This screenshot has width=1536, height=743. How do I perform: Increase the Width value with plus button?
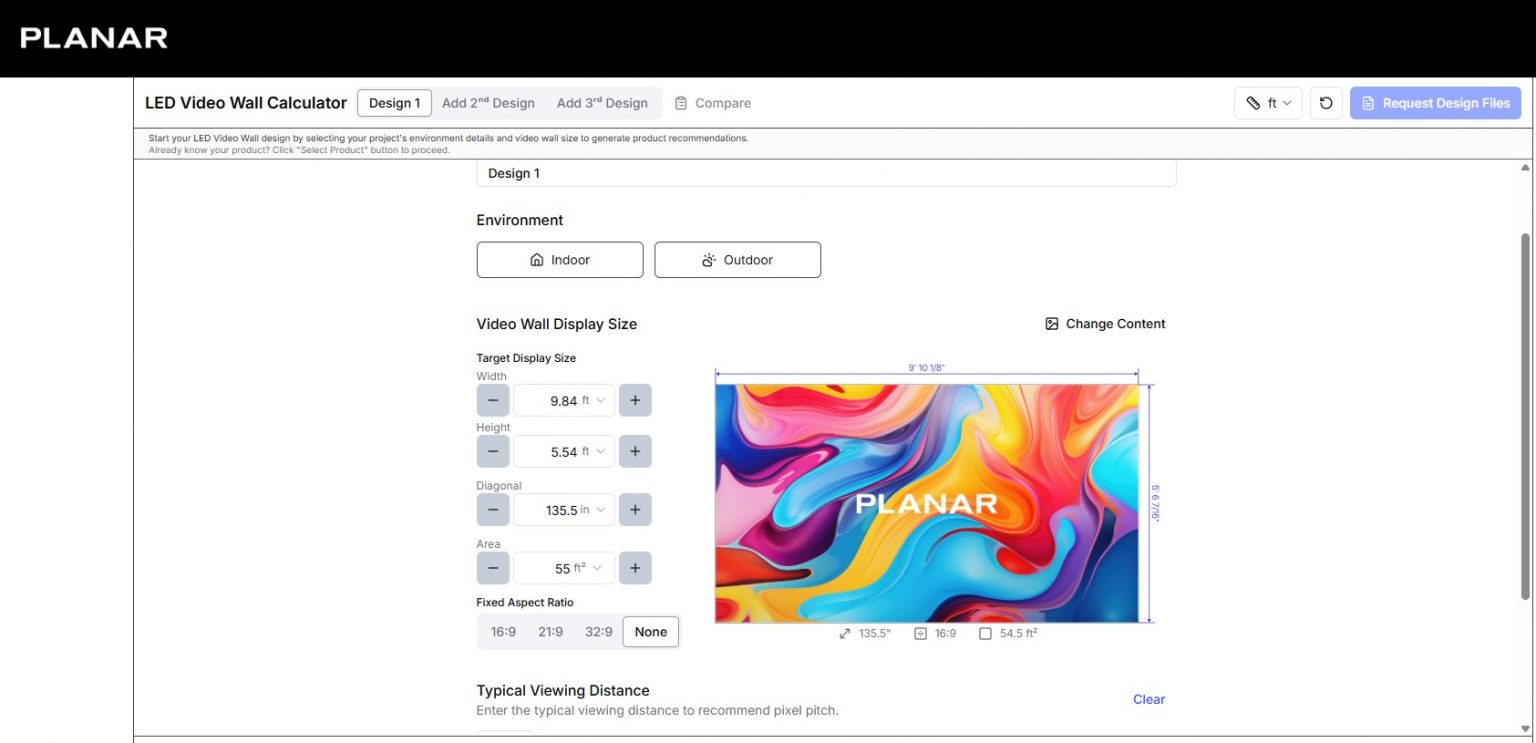coord(635,400)
